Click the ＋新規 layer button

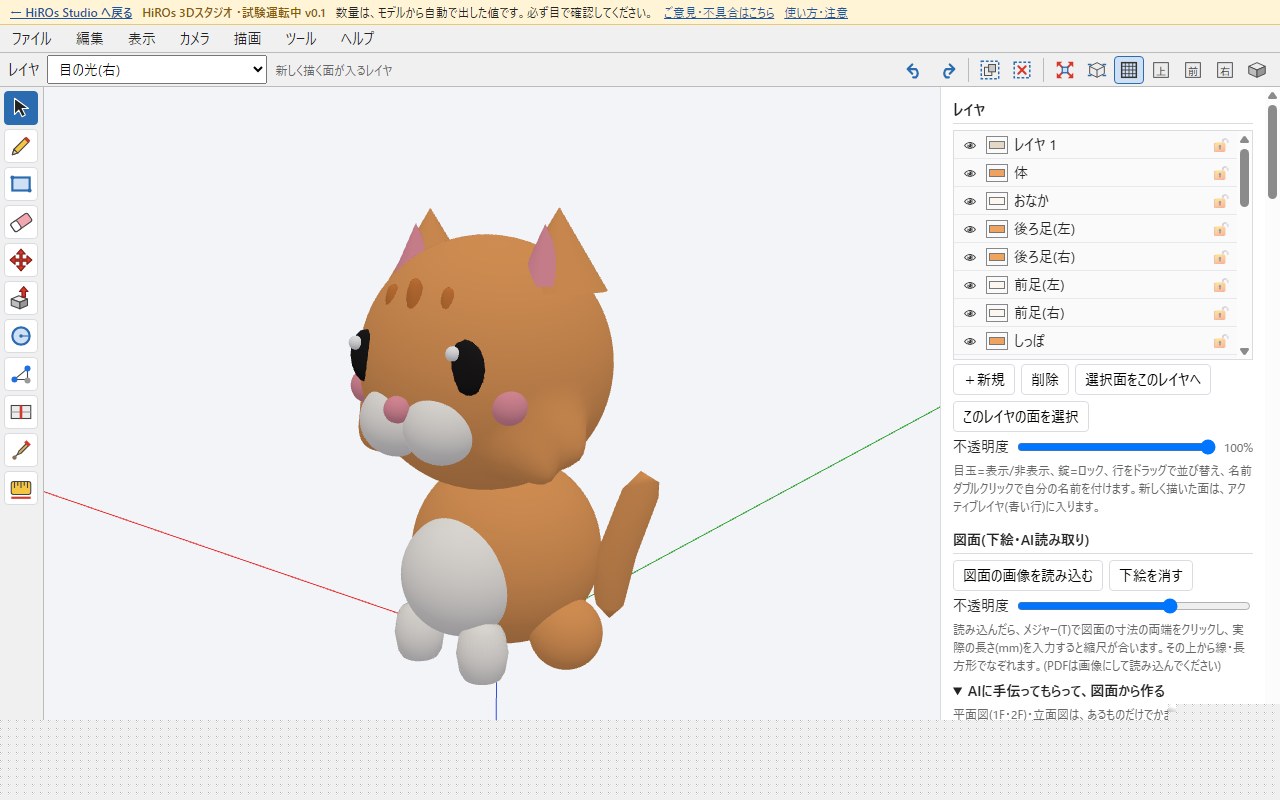point(984,380)
